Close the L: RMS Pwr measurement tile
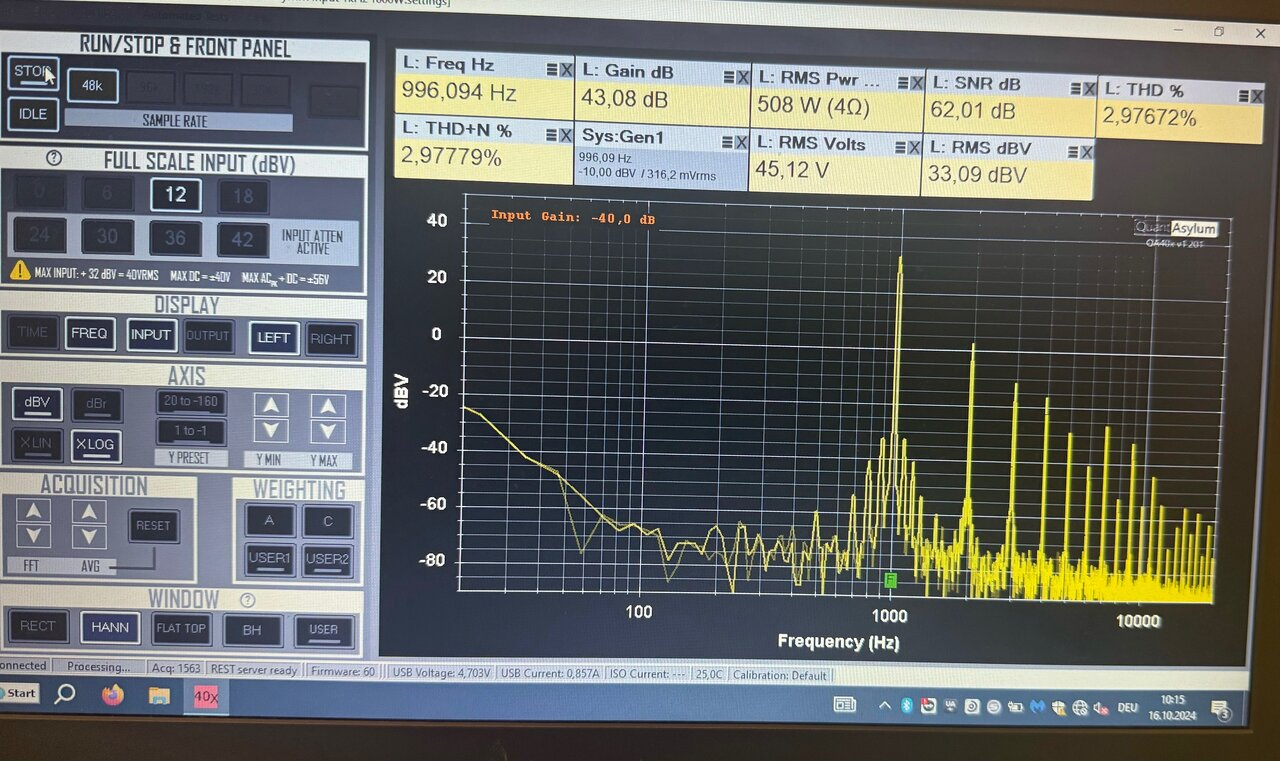 (x=916, y=83)
